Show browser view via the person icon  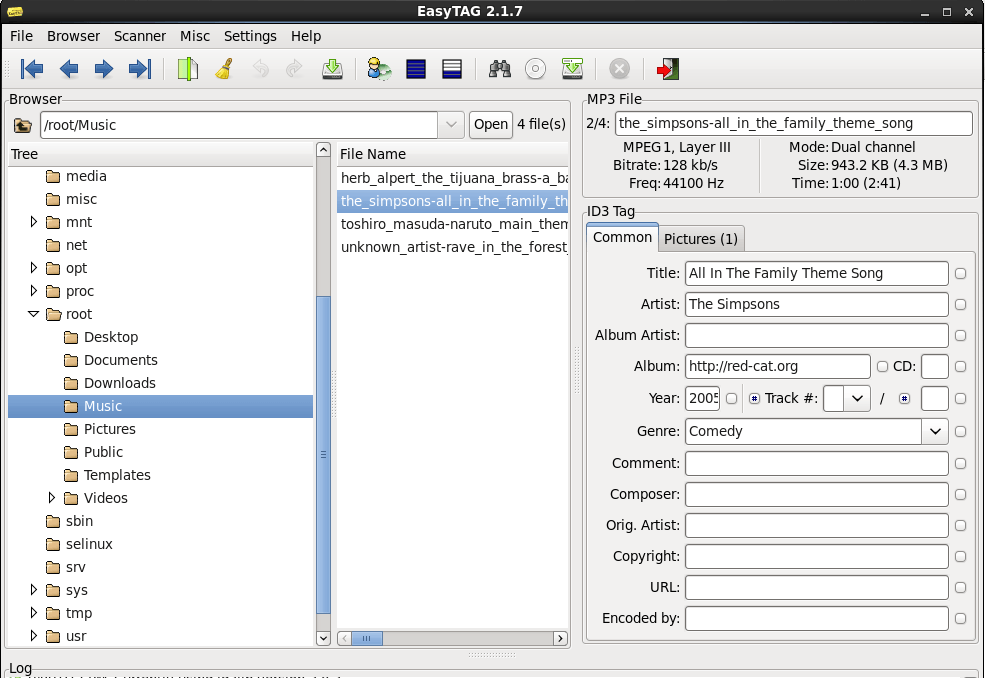[379, 69]
